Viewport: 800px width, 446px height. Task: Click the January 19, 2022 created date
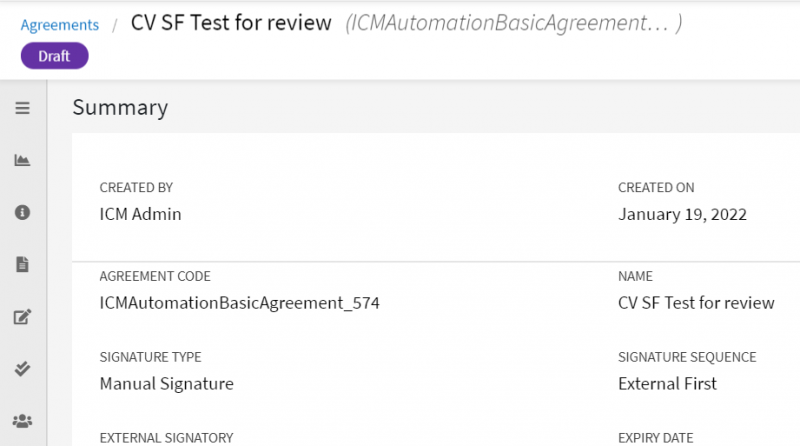[682, 213]
